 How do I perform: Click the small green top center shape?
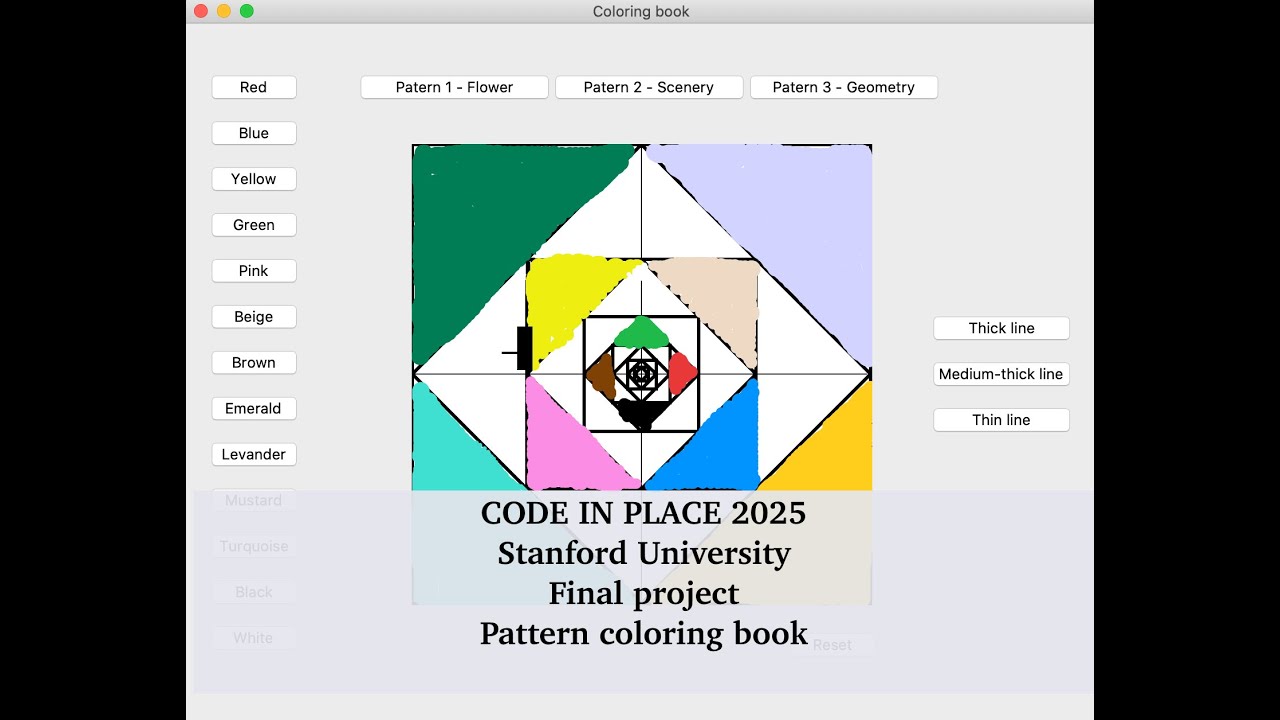pos(640,332)
